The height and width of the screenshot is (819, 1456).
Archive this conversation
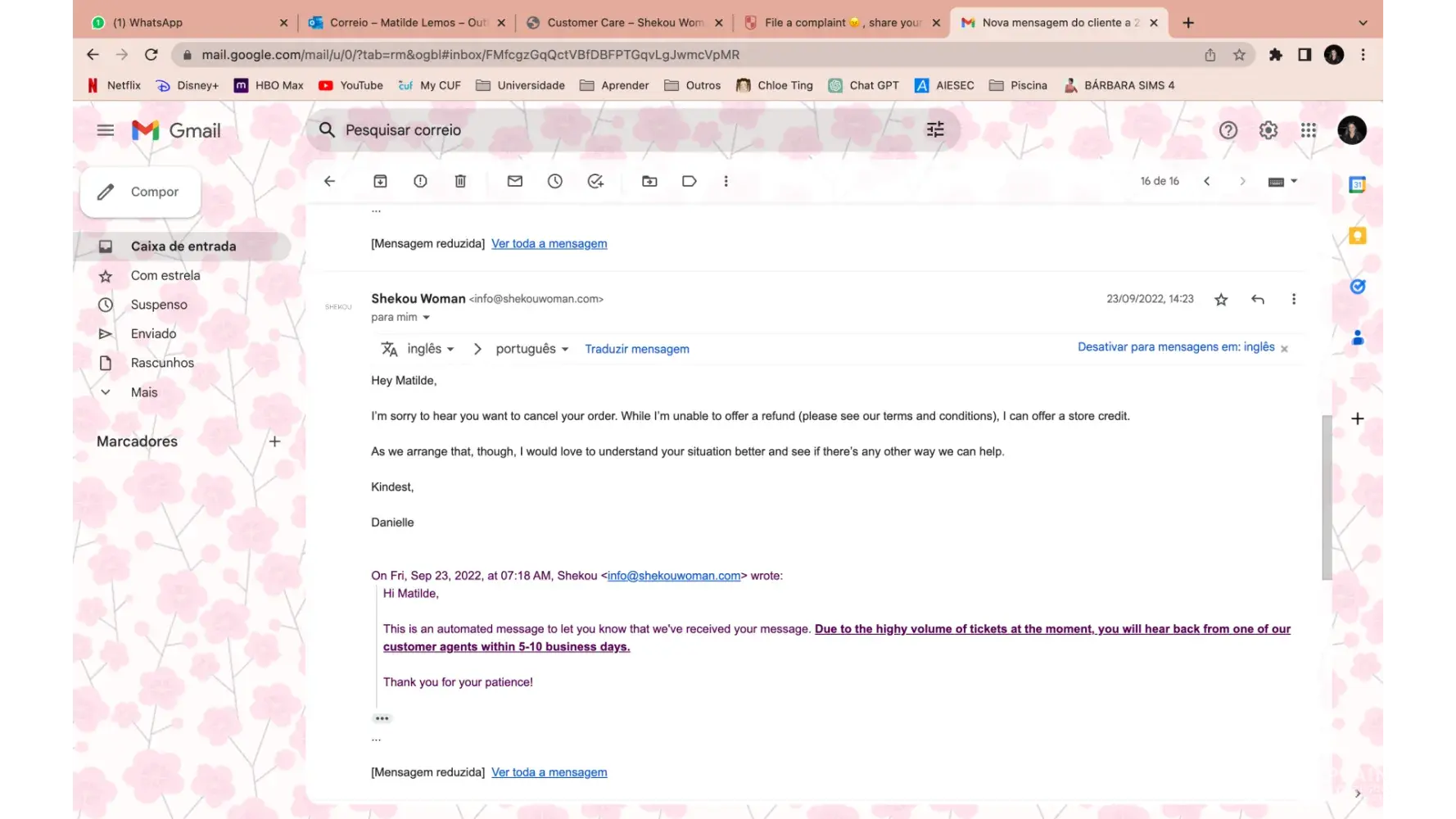pyautogui.click(x=380, y=181)
